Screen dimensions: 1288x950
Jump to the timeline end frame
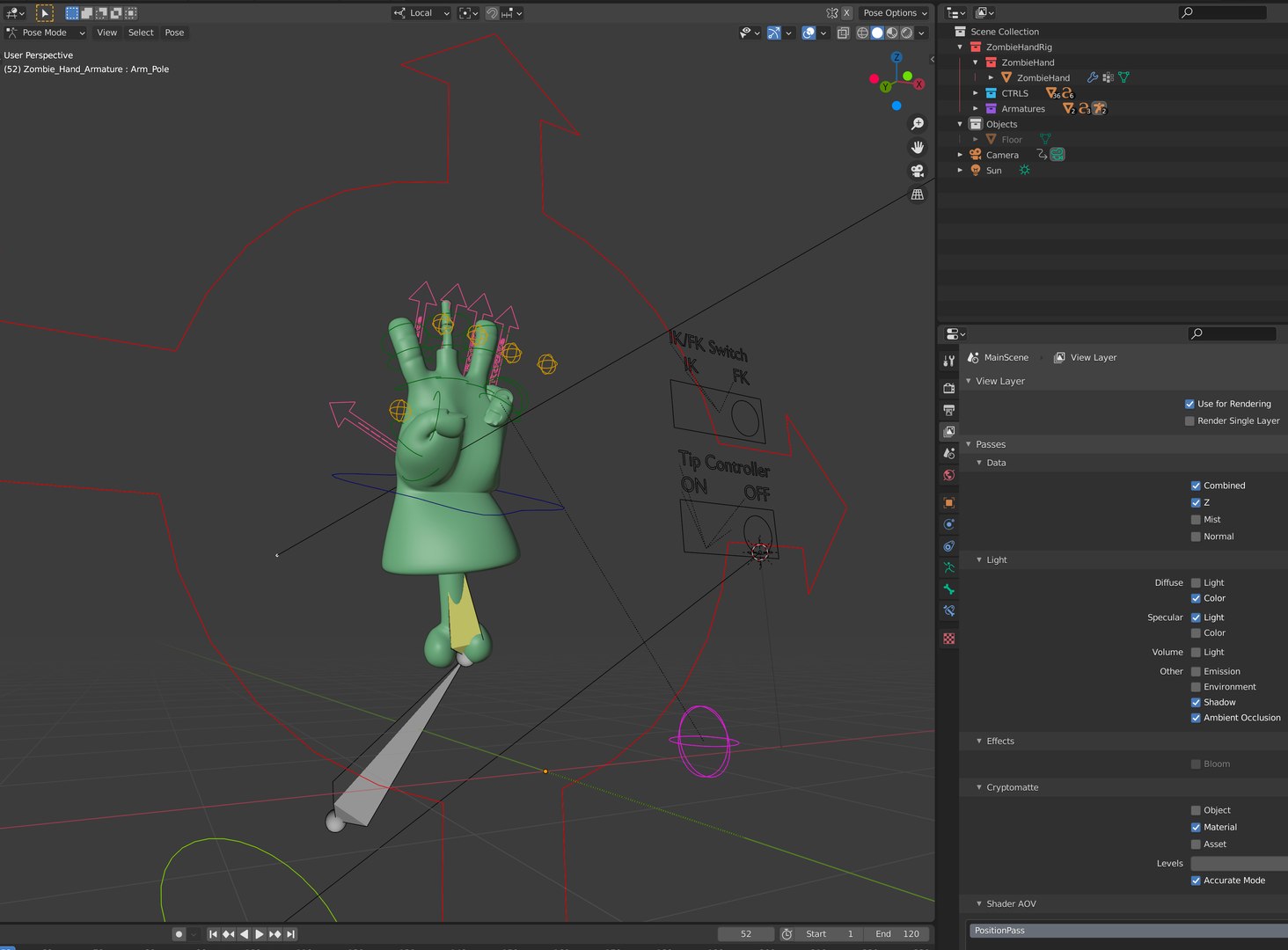pyautogui.click(x=291, y=934)
